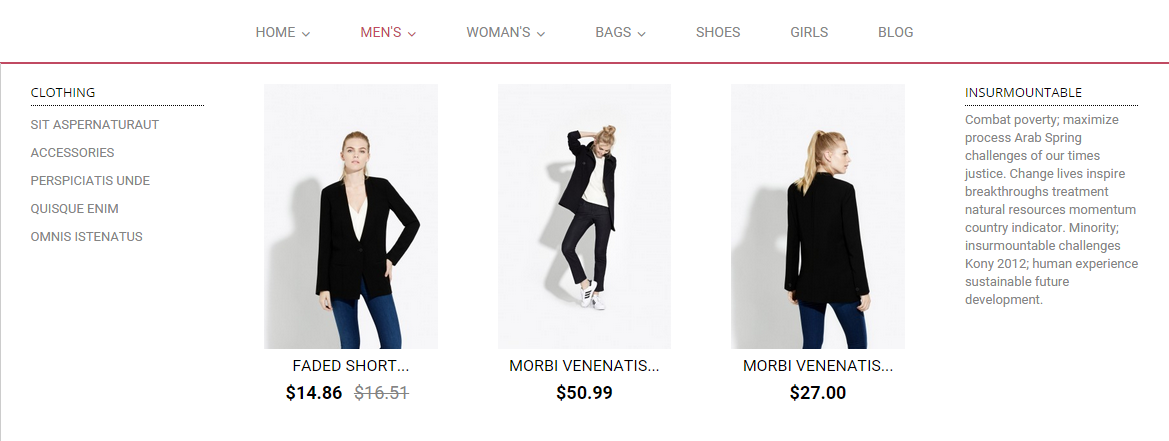
Task: Go to the GIRLS menu item
Action: click(x=809, y=32)
